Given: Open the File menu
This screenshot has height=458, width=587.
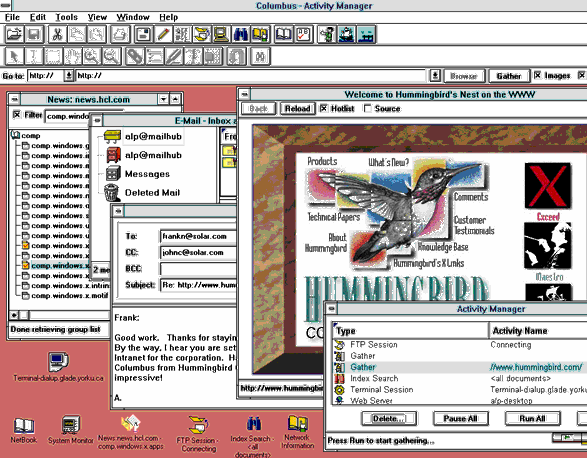Looking at the screenshot, I should point(12,17).
